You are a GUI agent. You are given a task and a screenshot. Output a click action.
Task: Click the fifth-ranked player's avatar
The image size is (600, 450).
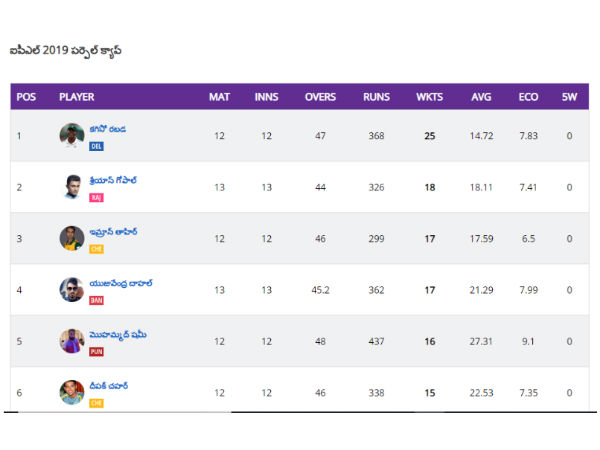71,341
